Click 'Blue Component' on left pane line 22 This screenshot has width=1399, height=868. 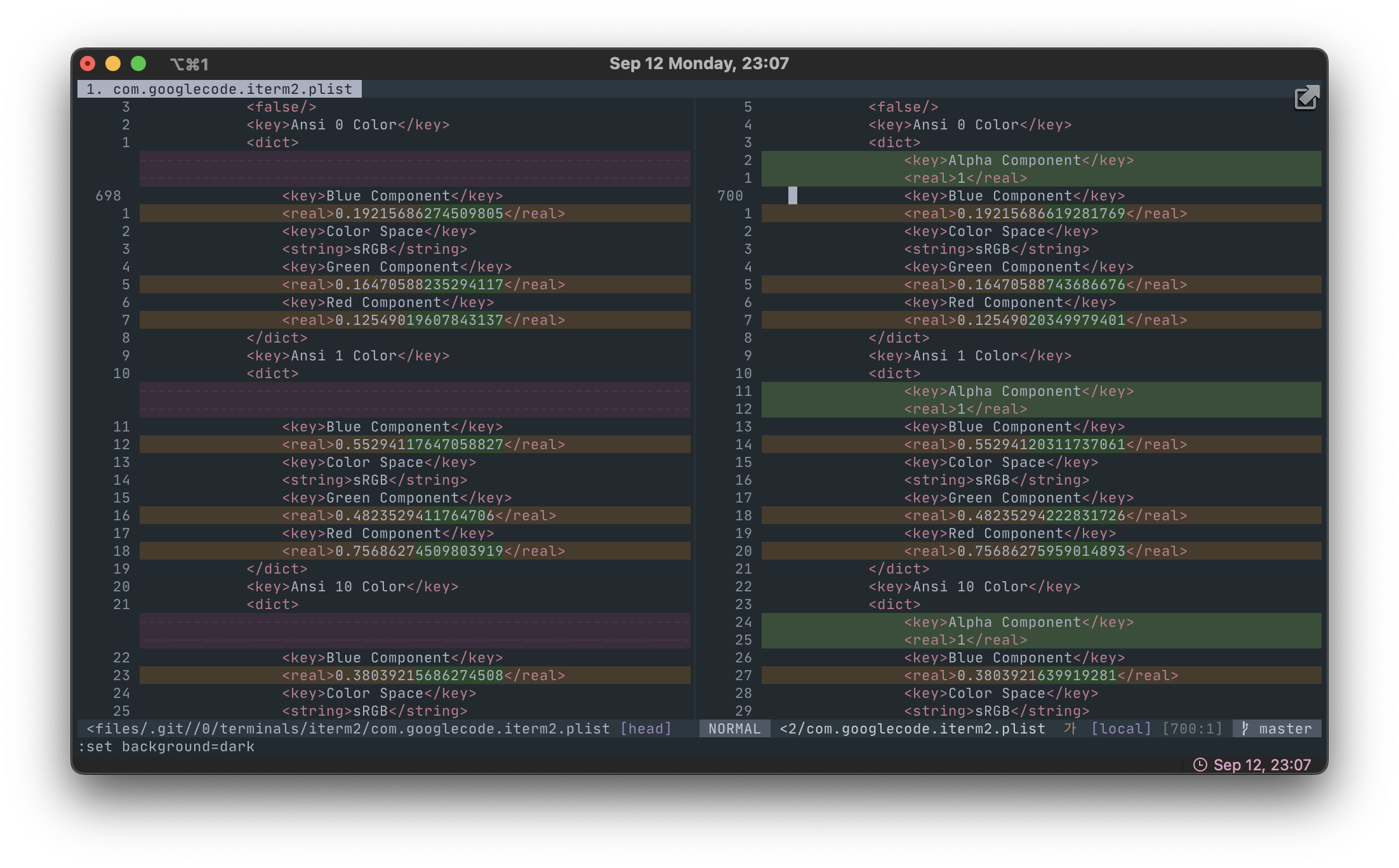388,657
